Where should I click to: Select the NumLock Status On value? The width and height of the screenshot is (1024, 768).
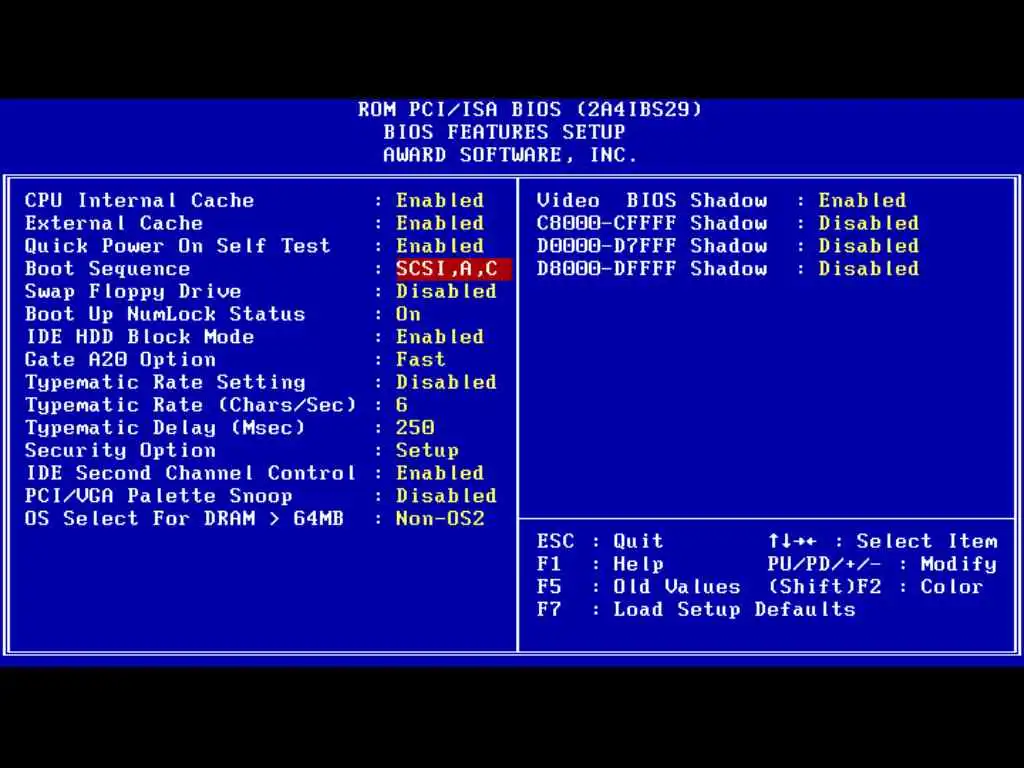(x=408, y=314)
